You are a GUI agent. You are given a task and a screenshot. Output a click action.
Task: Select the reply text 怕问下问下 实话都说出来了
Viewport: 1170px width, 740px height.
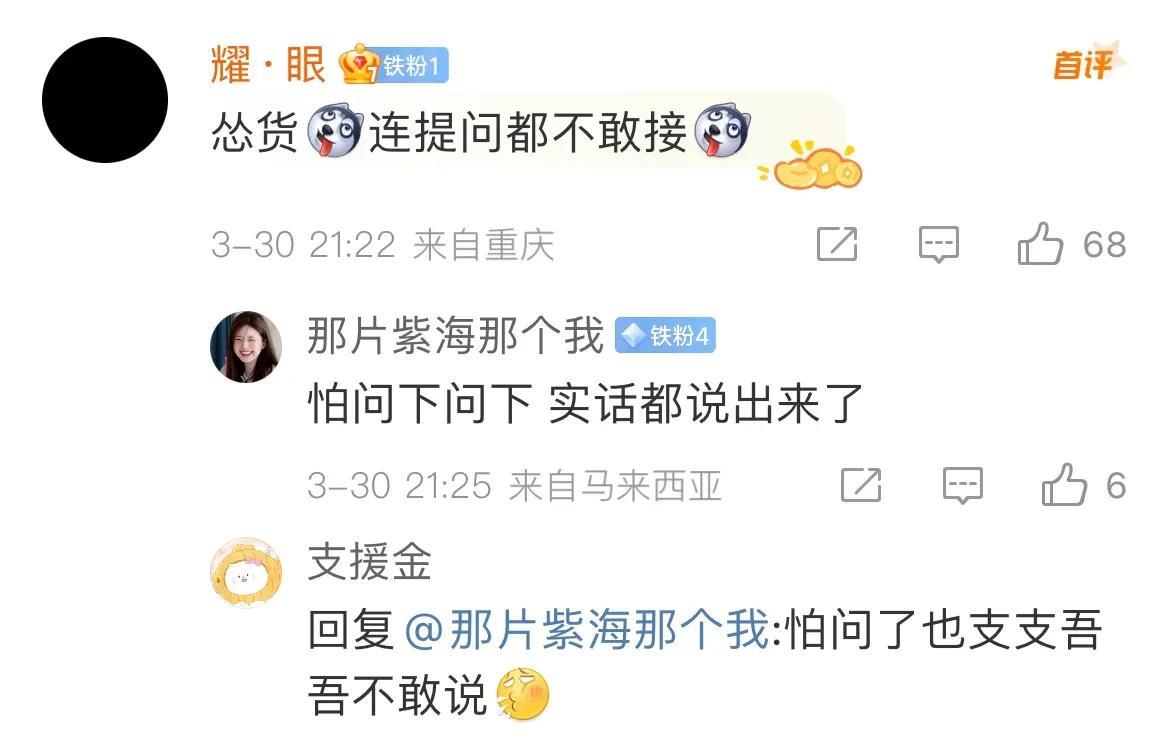(x=586, y=404)
